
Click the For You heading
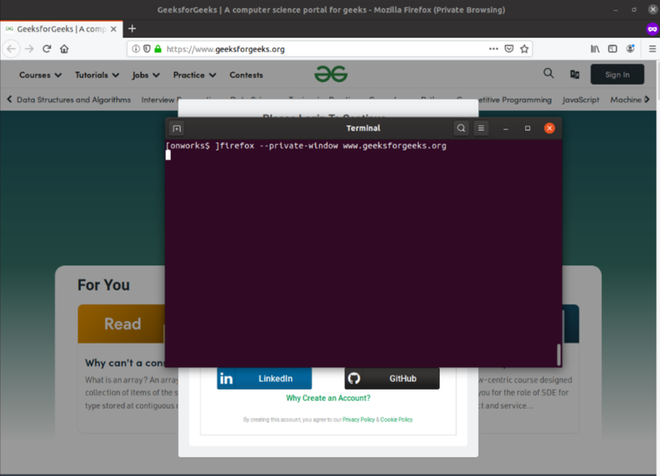tap(104, 285)
